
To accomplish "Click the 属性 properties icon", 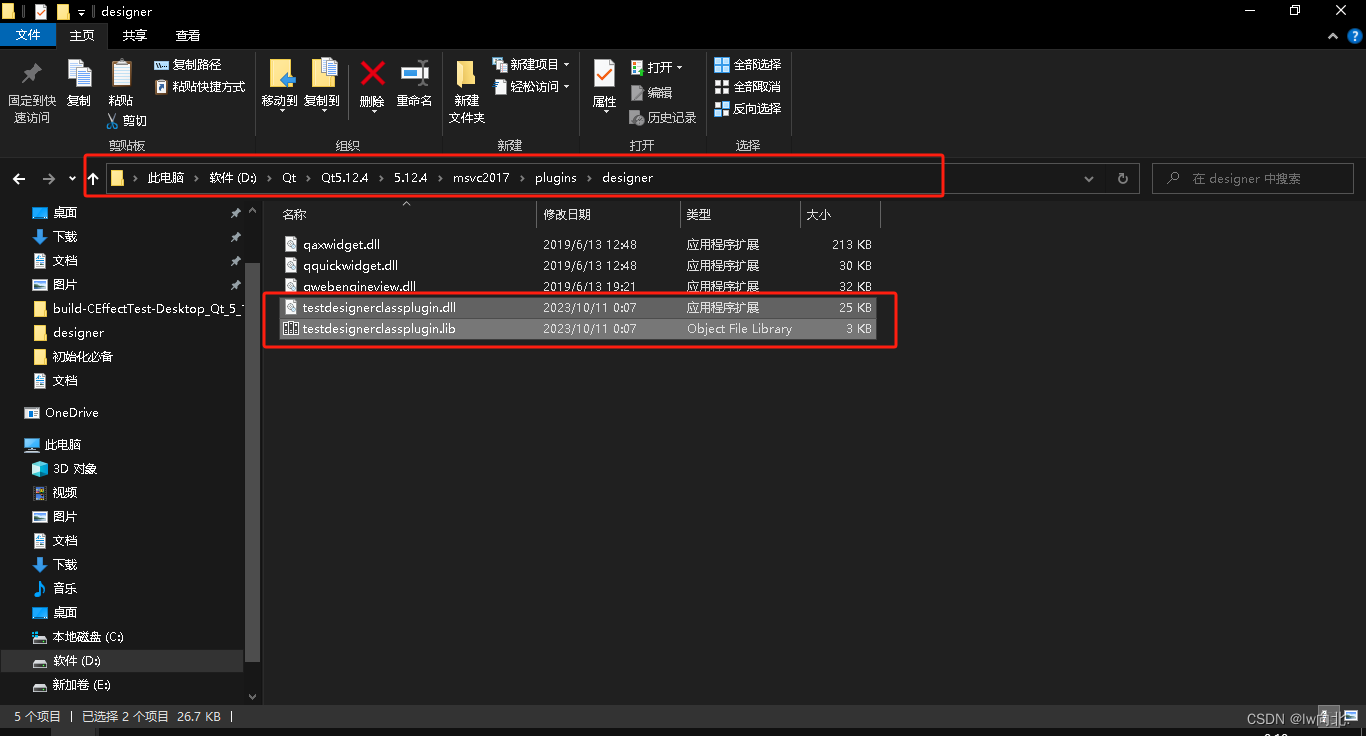I will [604, 74].
